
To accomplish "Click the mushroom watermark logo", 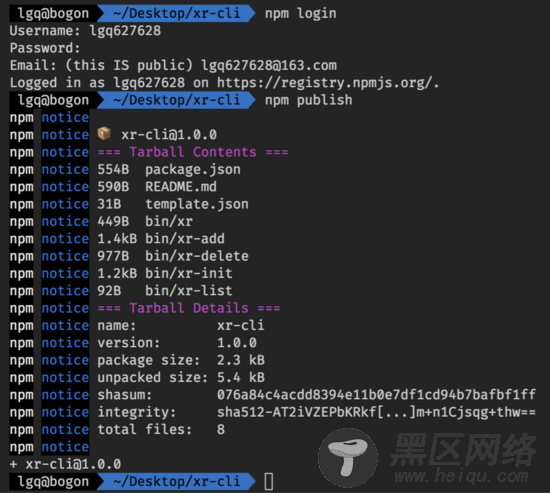I will pos(348,457).
